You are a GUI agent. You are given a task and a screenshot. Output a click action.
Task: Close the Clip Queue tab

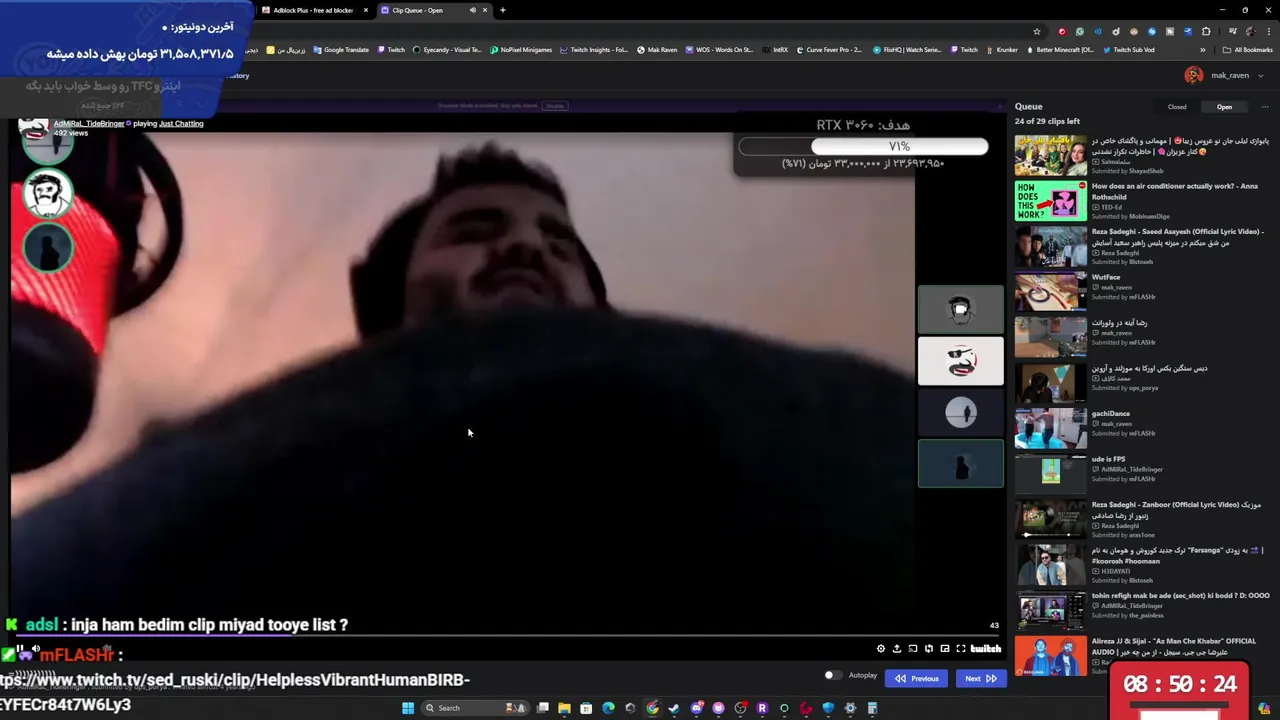pyautogui.click(x=485, y=10)
